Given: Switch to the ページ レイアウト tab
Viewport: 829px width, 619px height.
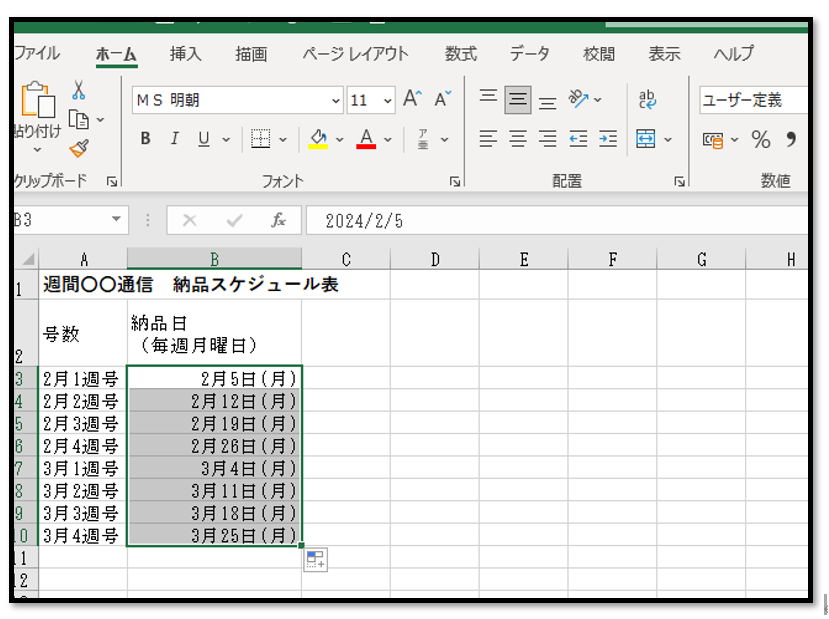Looking at the screenshot, I should click(355, 53).
